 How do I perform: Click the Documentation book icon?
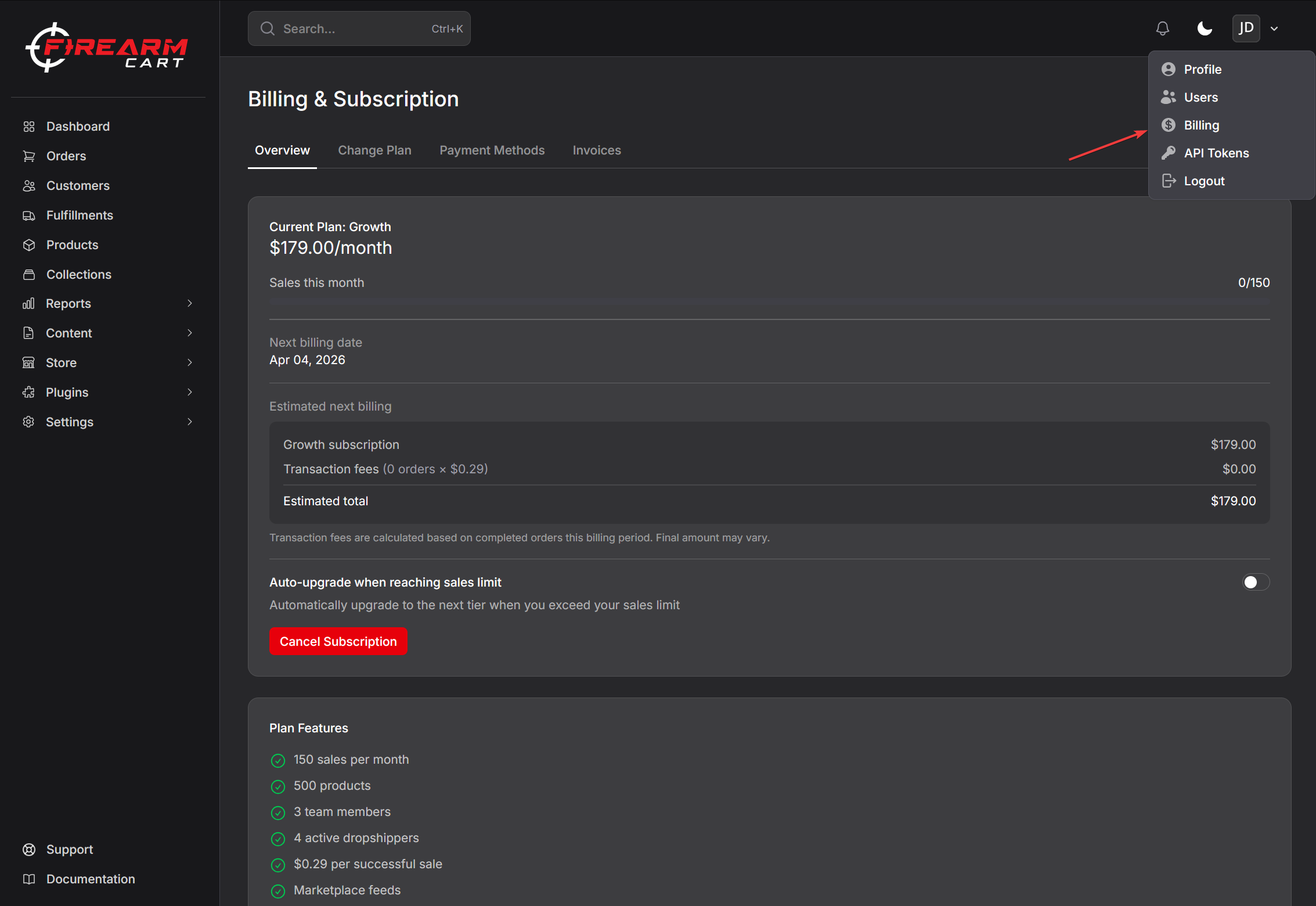(x=29, y=879)
